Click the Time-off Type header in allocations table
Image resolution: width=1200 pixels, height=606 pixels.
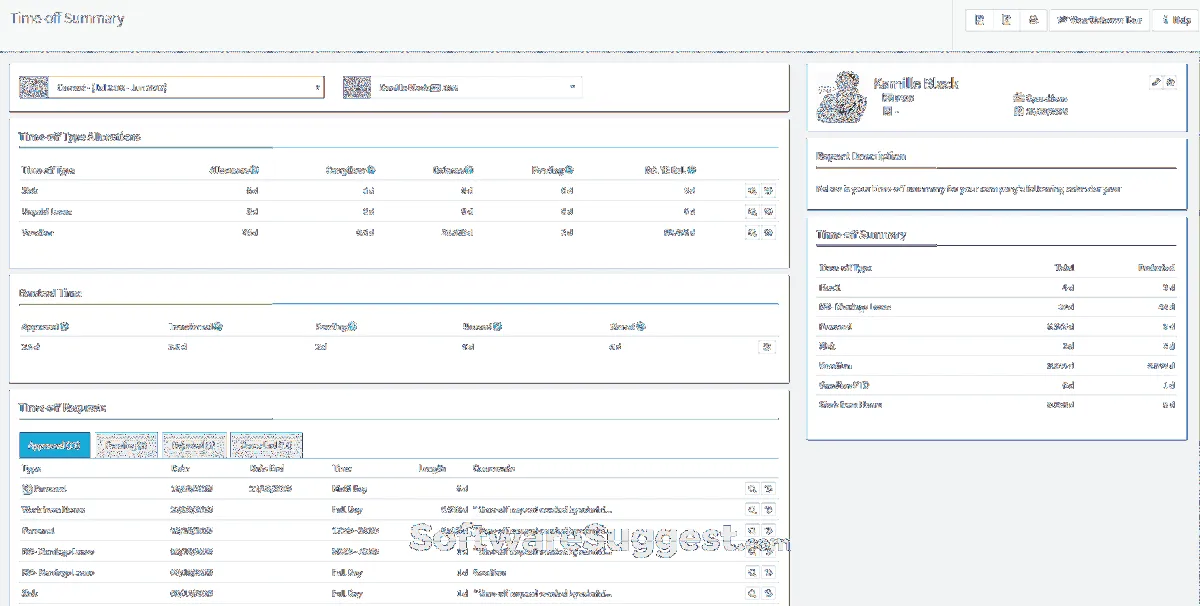pyautogui.click(x=48, y=171)
